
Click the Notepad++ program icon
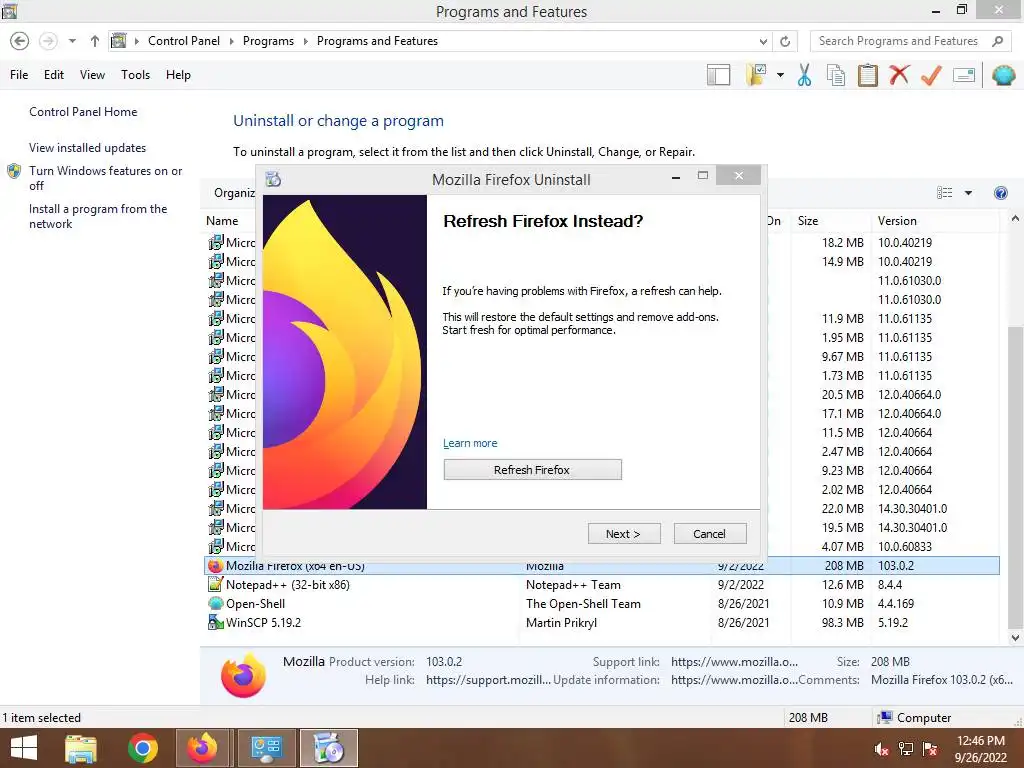(x=215, y=584)
